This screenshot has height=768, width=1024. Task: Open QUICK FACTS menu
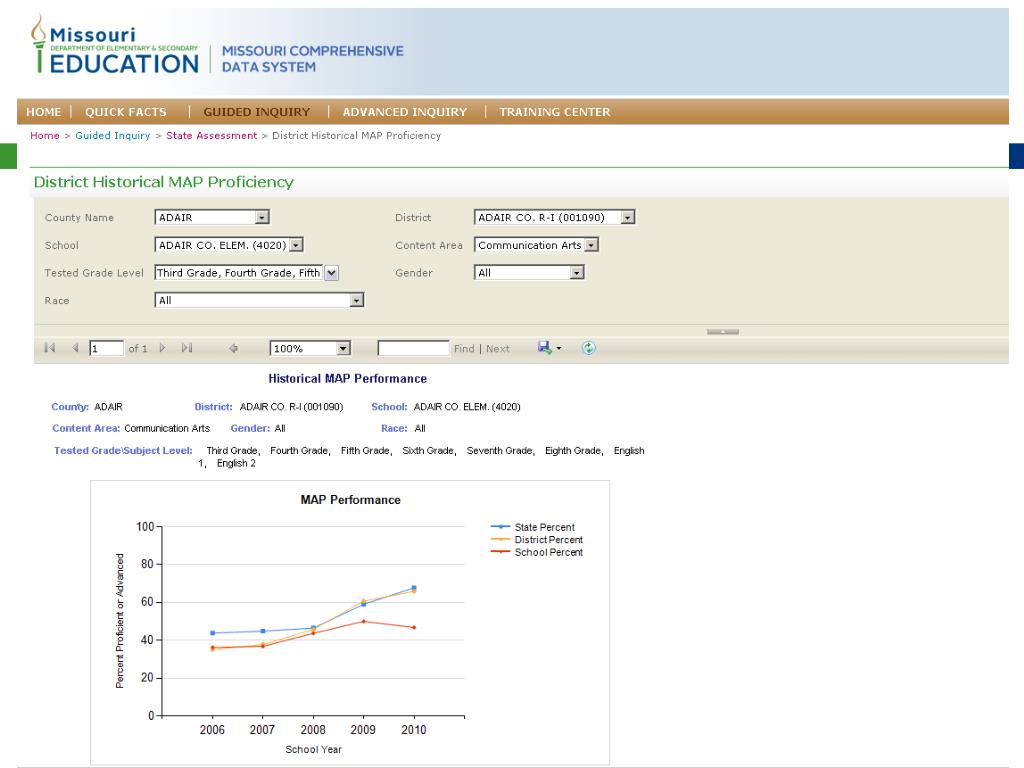[125, 112]
